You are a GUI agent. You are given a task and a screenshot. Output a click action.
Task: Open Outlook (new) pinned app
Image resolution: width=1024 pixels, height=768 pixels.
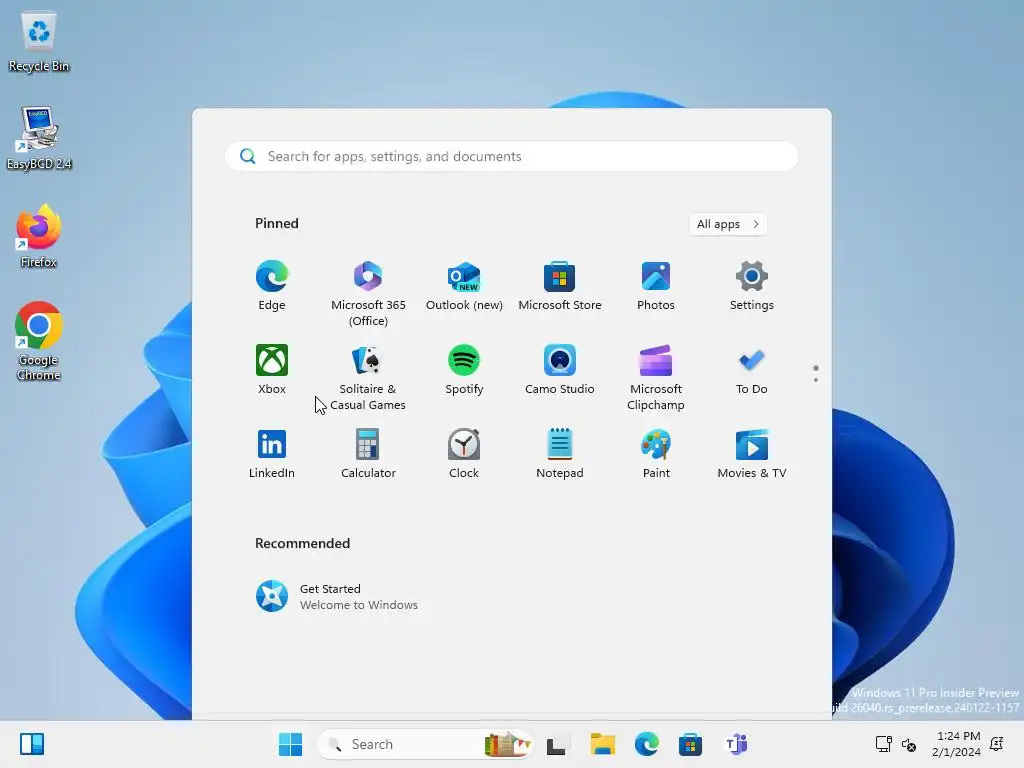click(464, 286)
